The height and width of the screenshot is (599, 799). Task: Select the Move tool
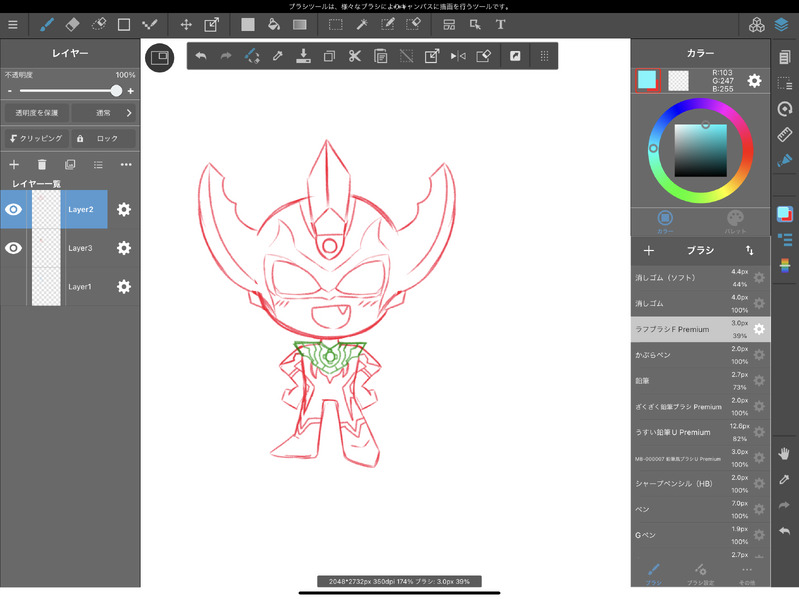pos(186,24)
